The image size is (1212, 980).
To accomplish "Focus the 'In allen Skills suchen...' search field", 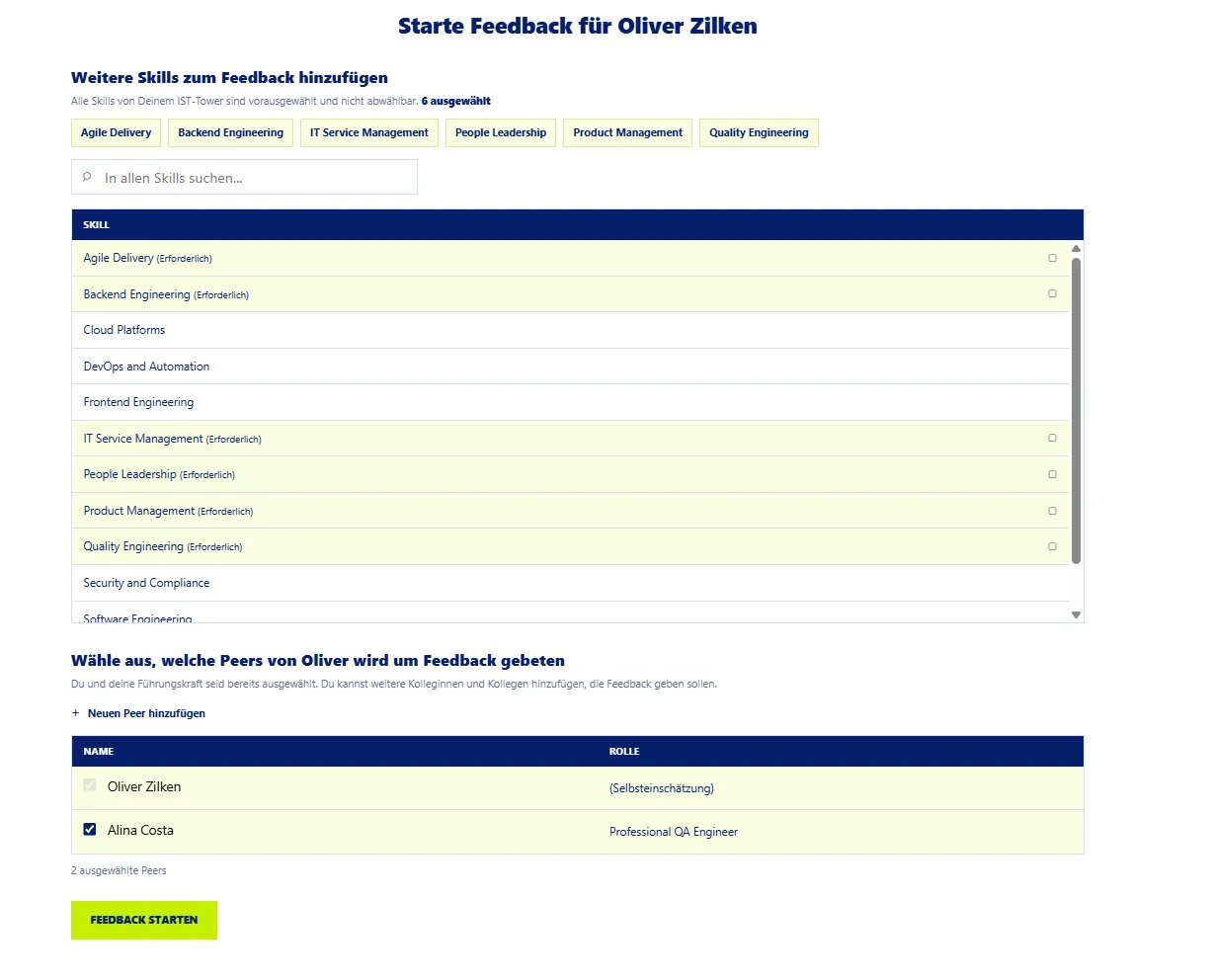I will tap(244, 177).
